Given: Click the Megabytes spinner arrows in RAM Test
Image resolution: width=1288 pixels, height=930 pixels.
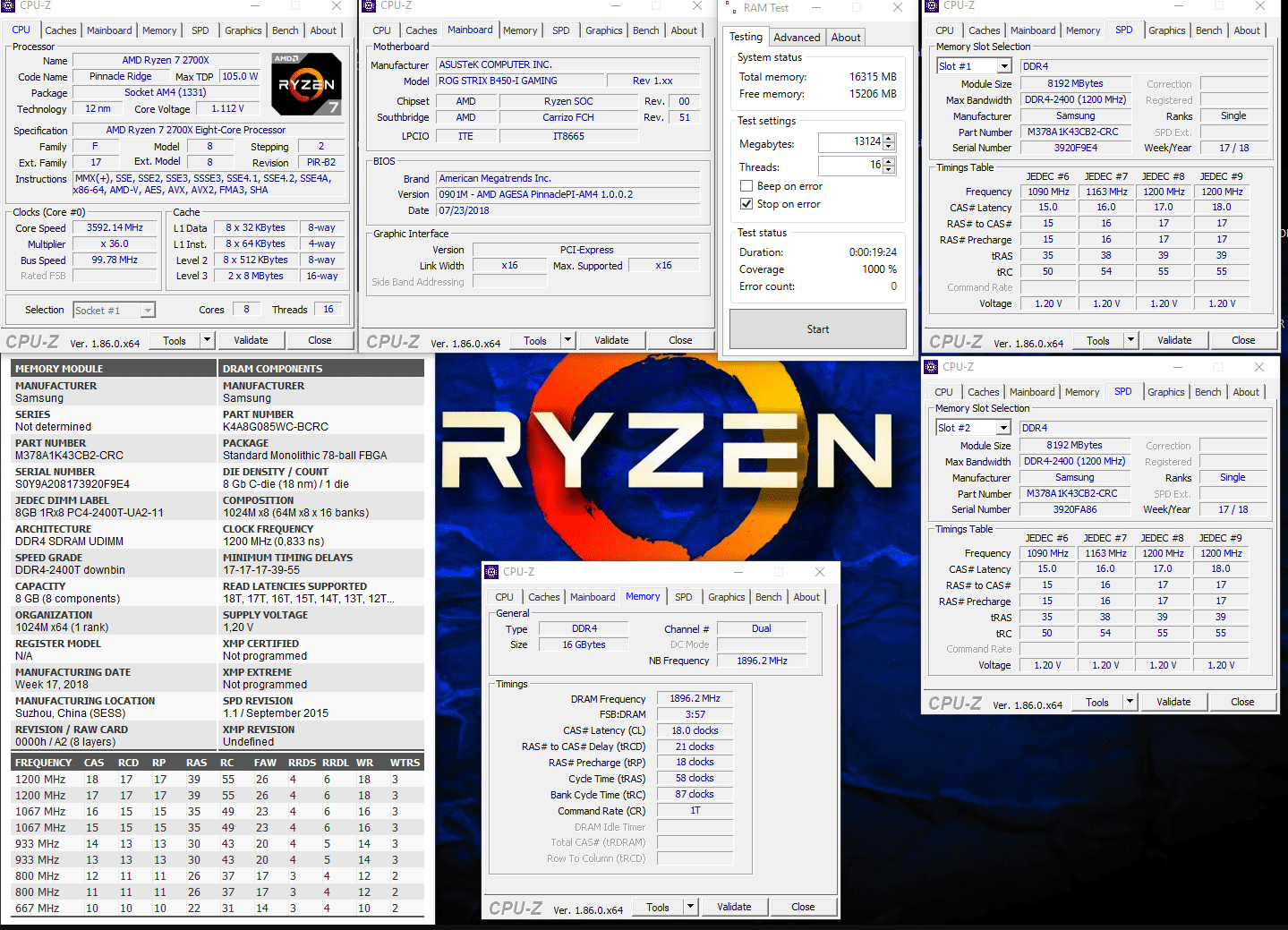Looking at the screenshot, I should (x=889, y=141).
